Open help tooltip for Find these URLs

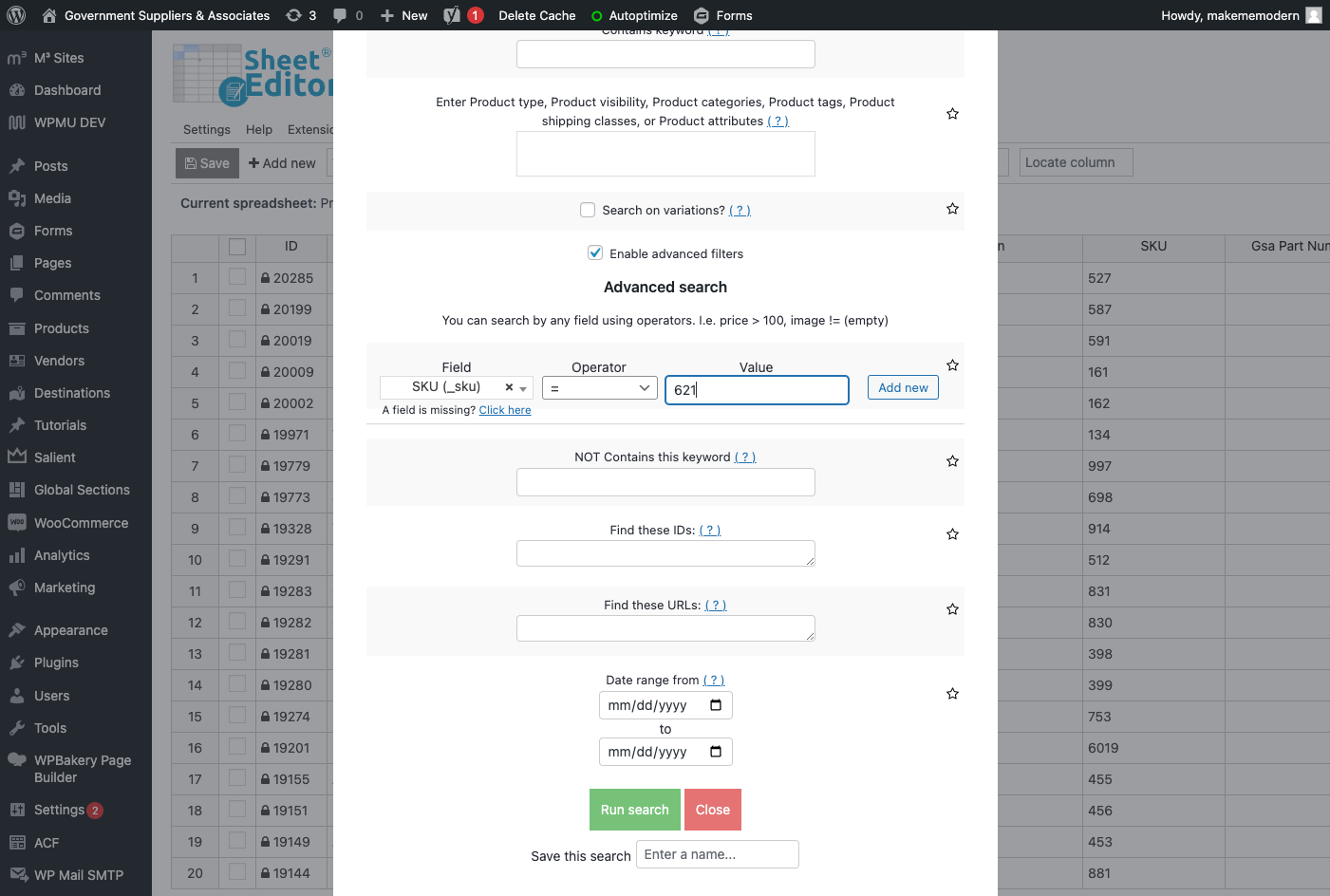[716, 605]
